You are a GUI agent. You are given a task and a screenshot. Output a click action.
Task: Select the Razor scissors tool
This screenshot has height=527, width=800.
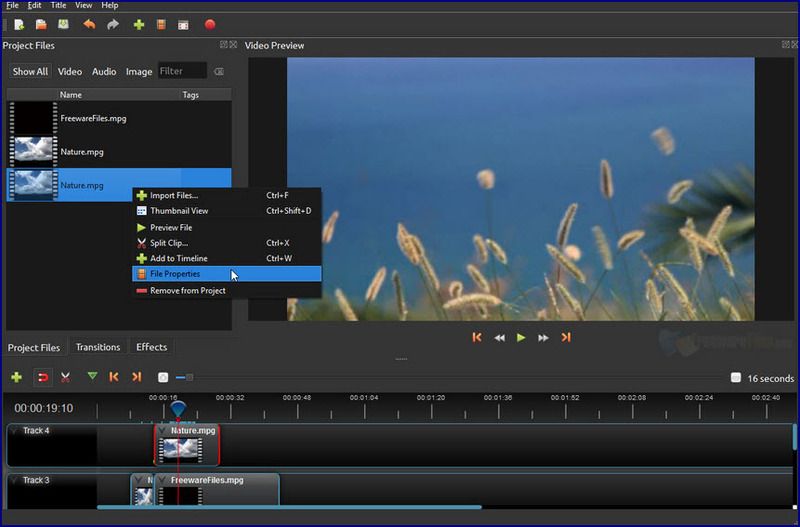click(65, 377)
